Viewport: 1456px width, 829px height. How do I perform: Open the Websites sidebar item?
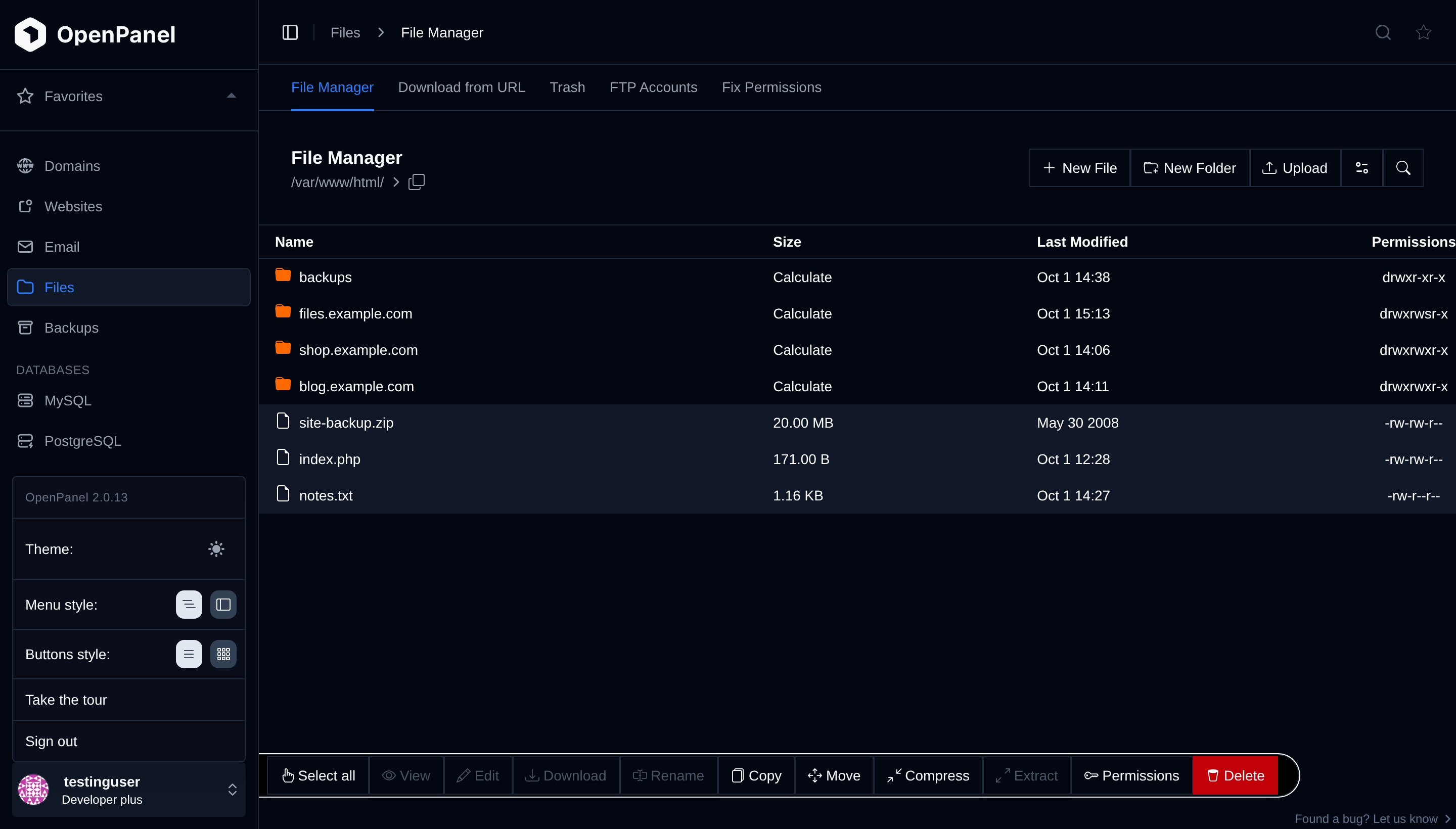click(x=129, y=206)
